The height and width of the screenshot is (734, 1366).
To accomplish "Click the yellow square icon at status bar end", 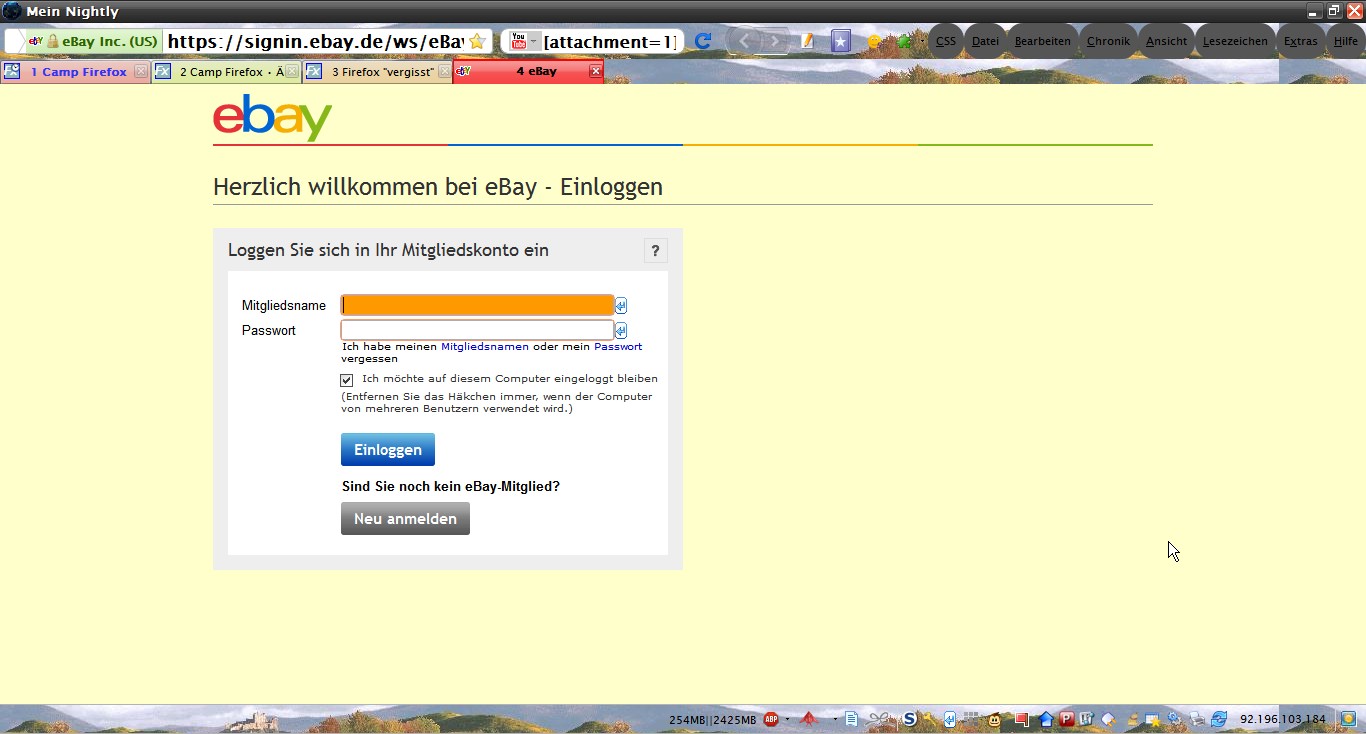I will pos(1348,719).
